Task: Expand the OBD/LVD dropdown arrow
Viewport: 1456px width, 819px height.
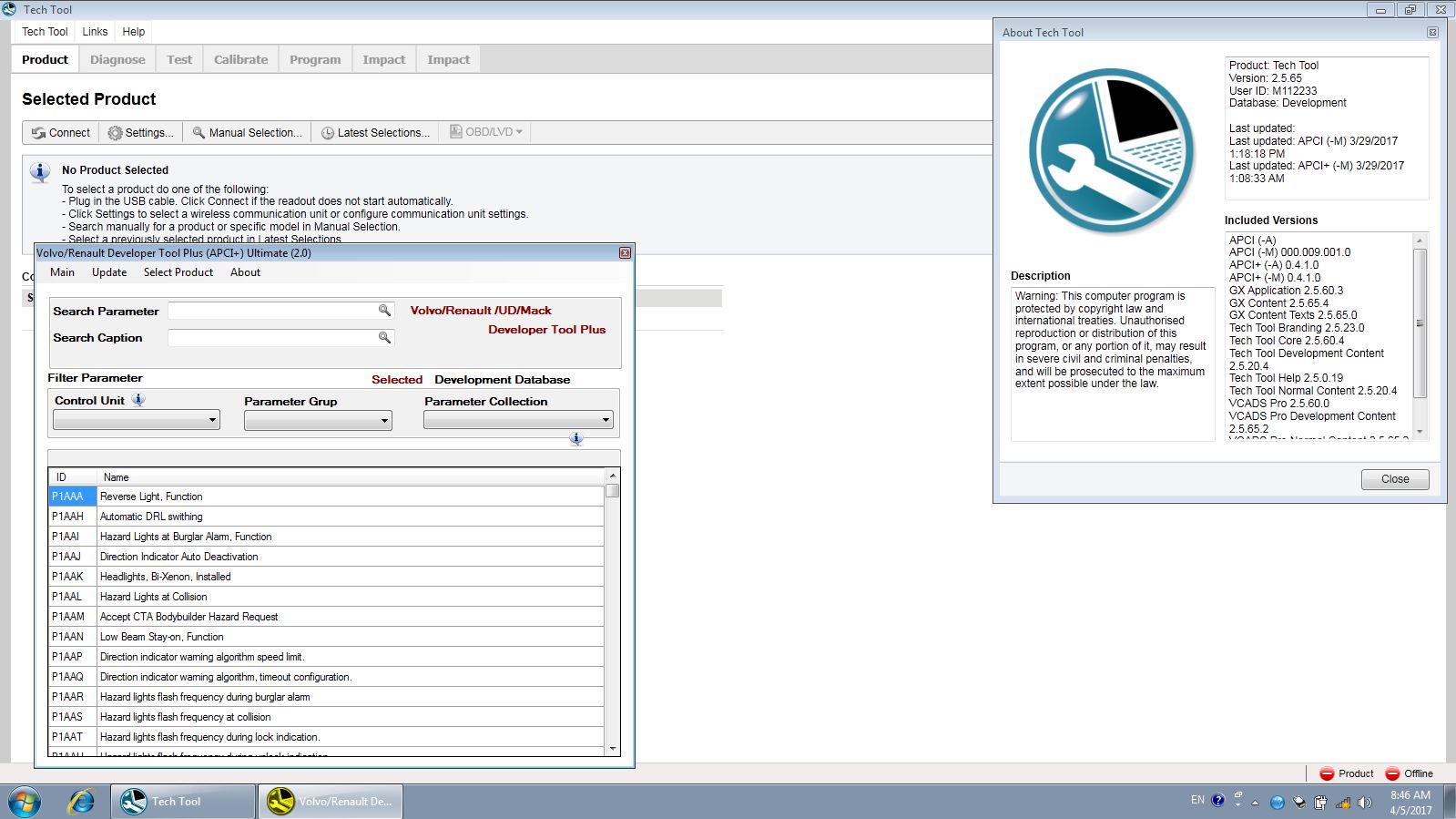Action: point(519,132)
